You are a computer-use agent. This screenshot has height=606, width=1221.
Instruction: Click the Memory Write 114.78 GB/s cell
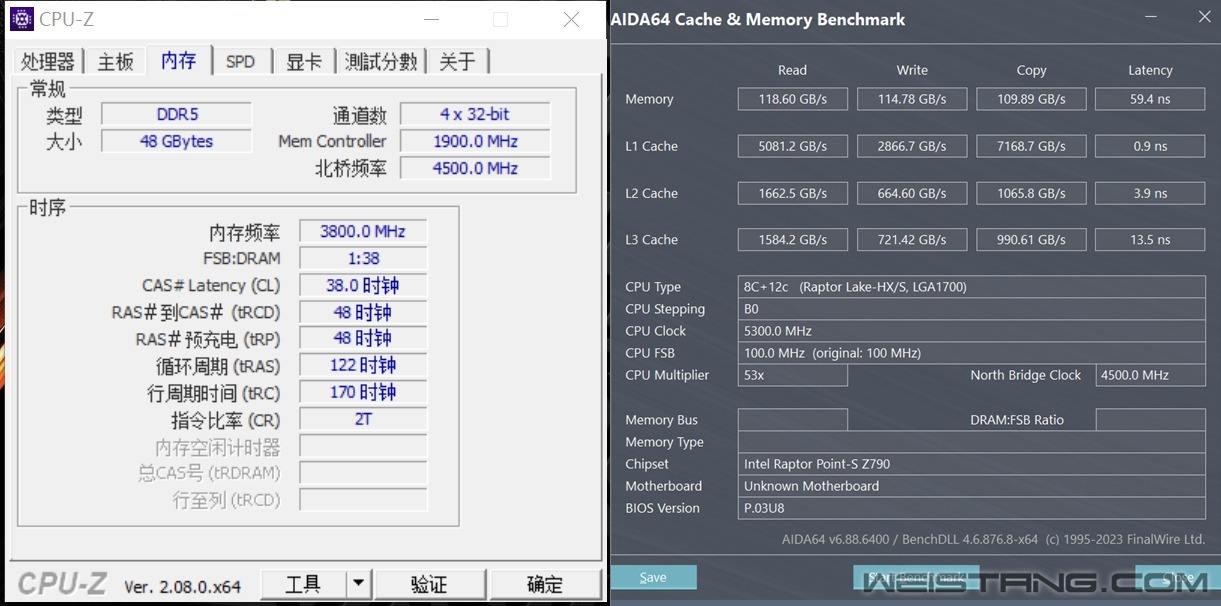tap(912, 99)
